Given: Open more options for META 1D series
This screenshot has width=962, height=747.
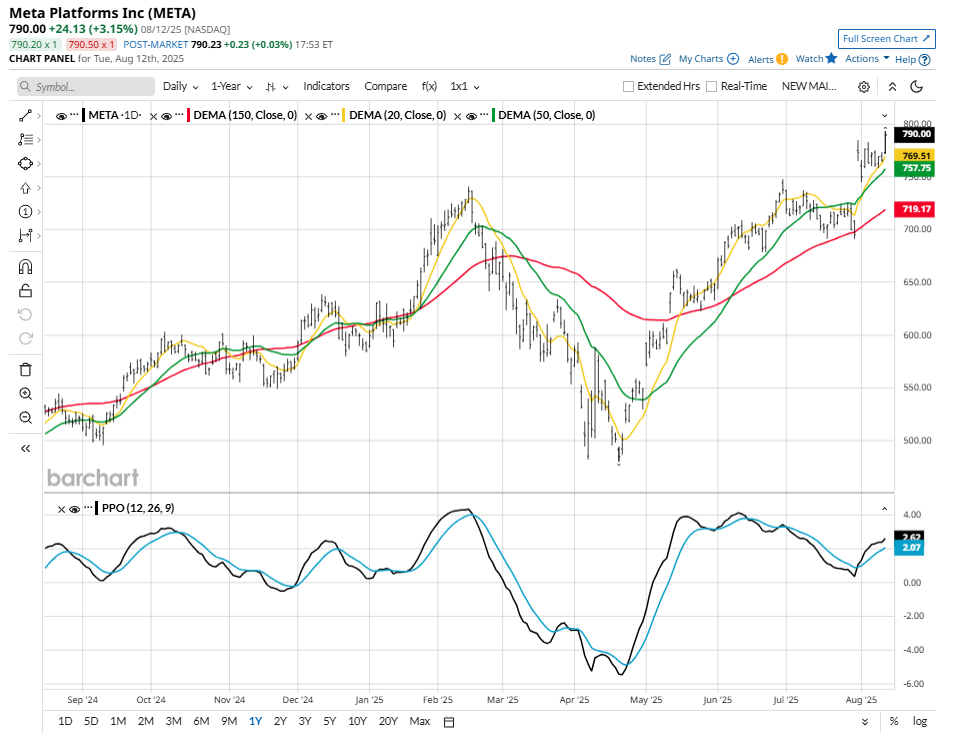Looking at the screenshot, I should pyautogui.click(x=74, y=115).
